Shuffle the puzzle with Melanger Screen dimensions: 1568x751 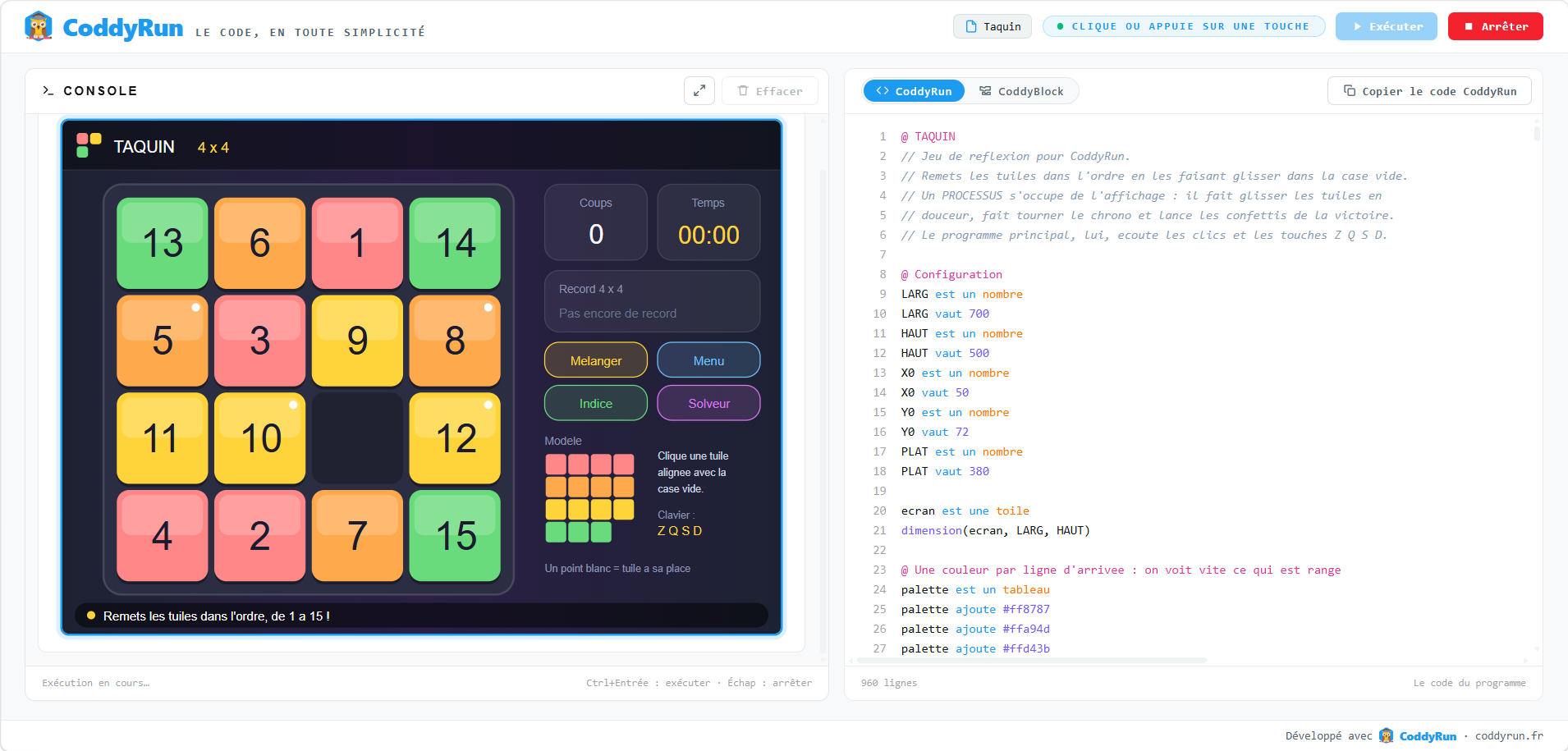point(596,360)
